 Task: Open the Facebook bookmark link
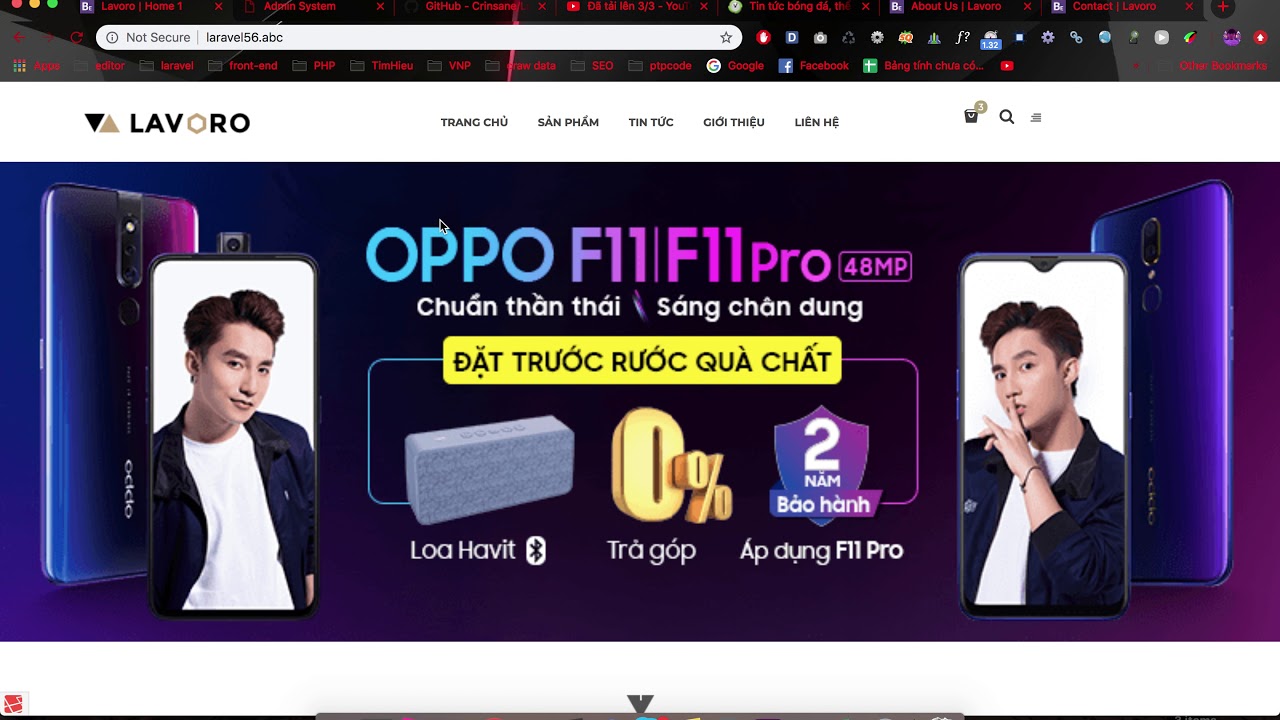814,66
